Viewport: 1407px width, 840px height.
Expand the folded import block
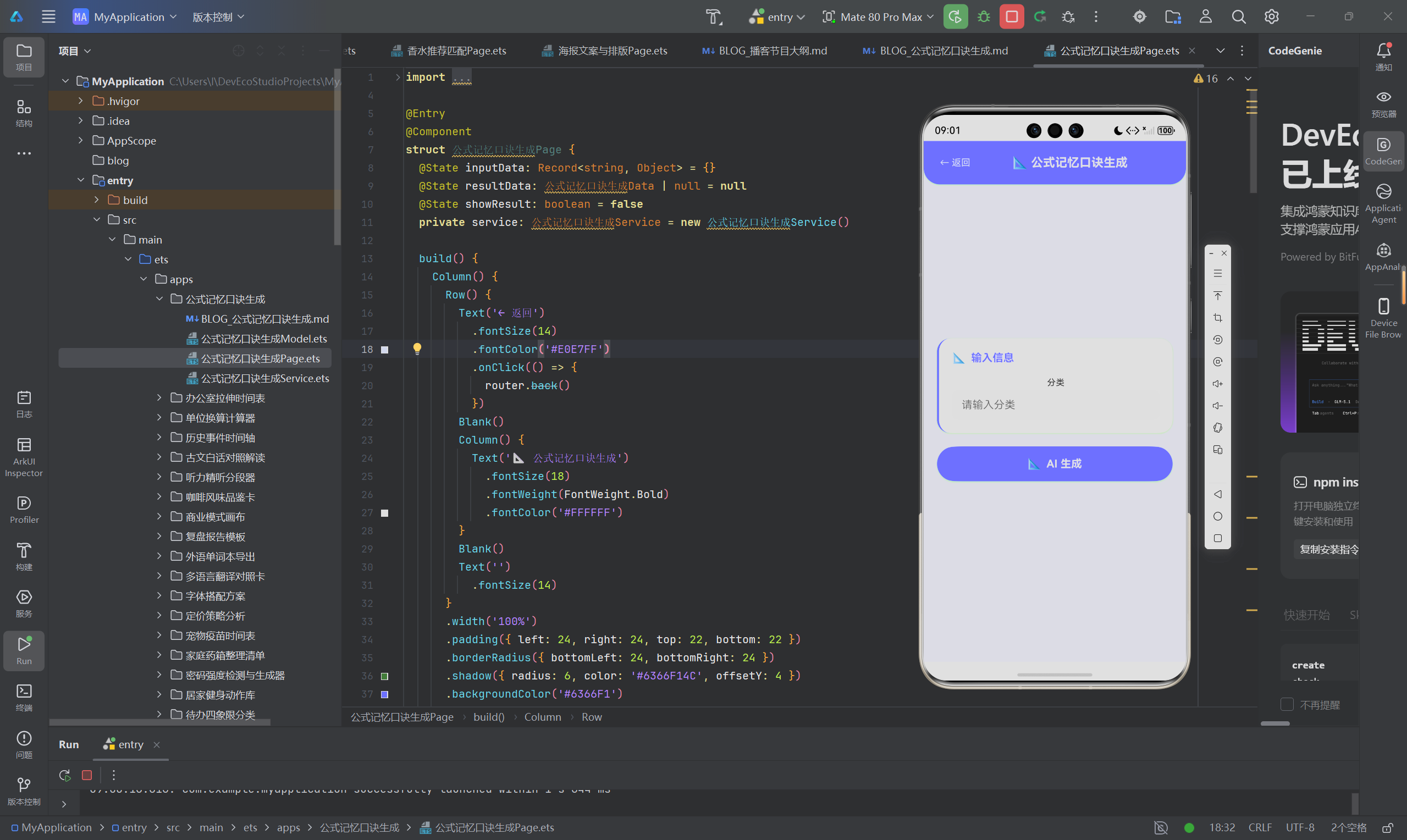coord(398,77)
